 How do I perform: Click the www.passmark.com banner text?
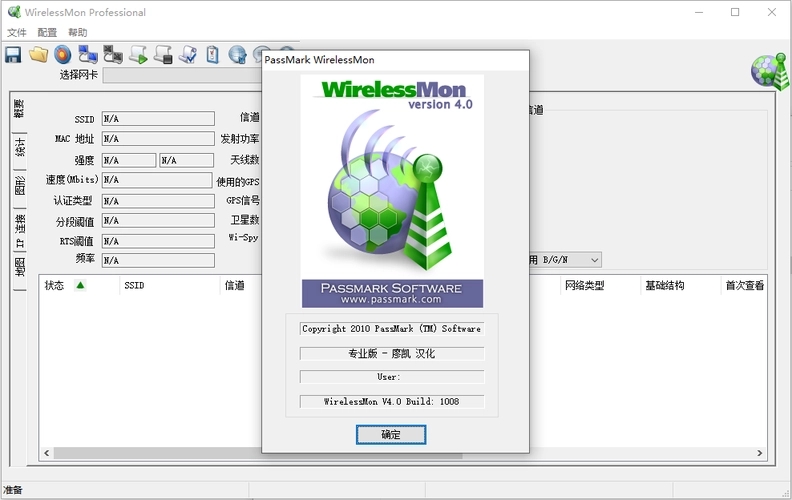[x=391, y=299]
